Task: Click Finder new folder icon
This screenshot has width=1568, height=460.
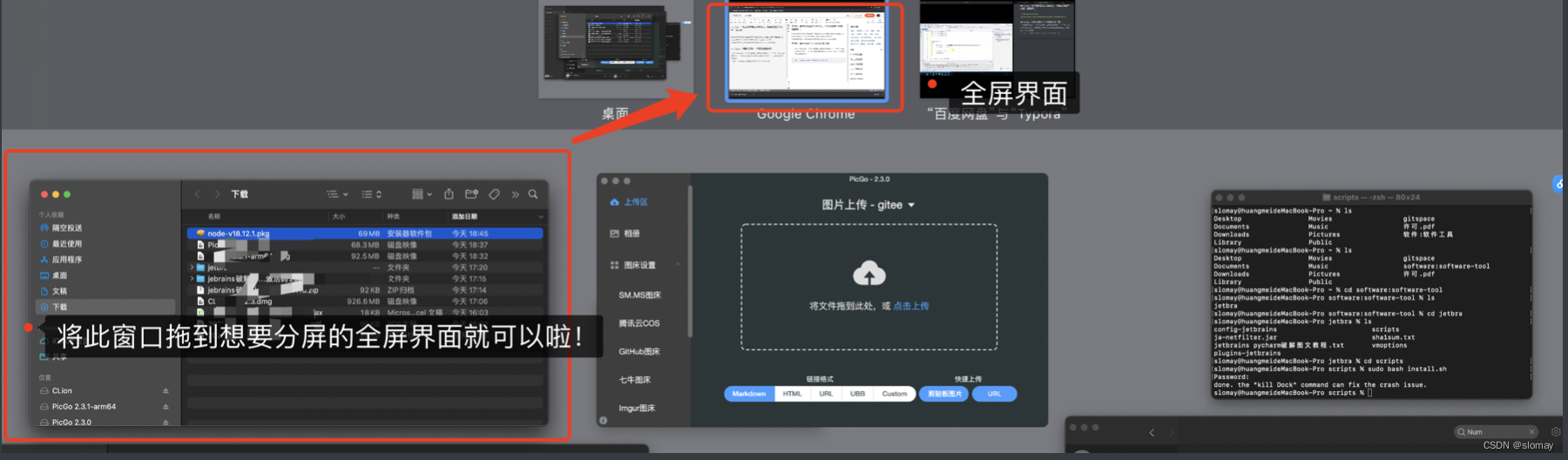Action: [471, 194]
